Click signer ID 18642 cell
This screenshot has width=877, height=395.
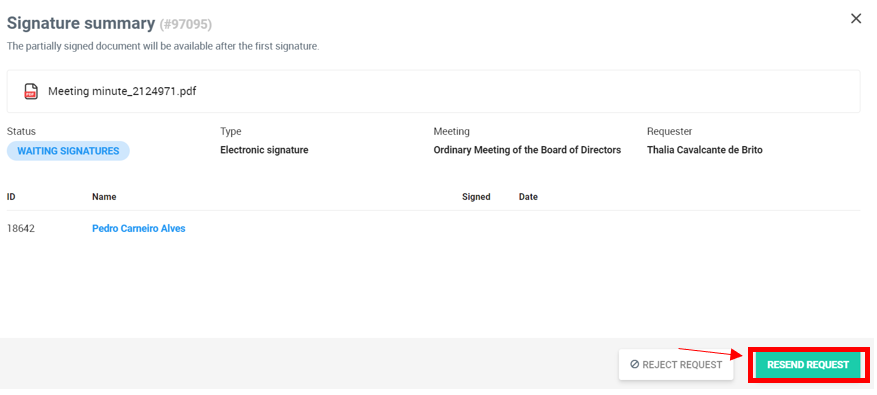coord(21,228)
